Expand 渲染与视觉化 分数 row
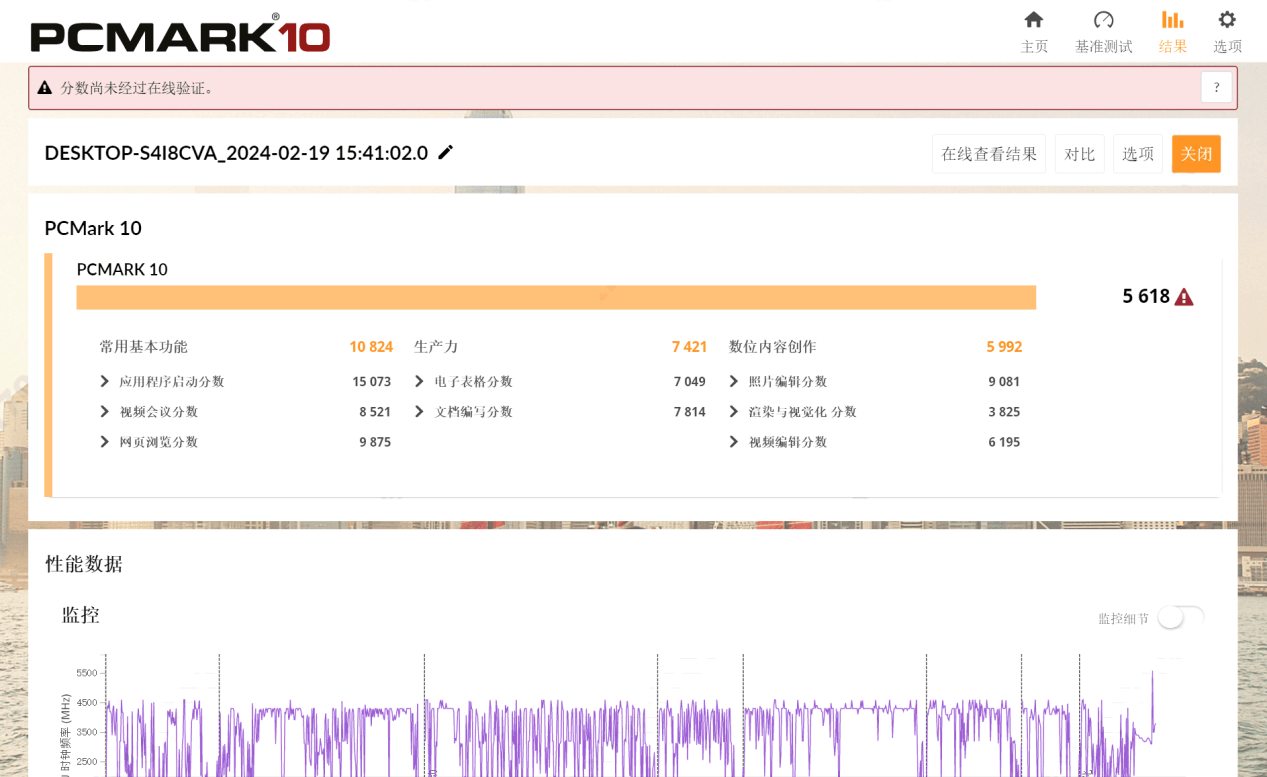This screenshot has width=1267, height=777. click(x=734, y=412)
